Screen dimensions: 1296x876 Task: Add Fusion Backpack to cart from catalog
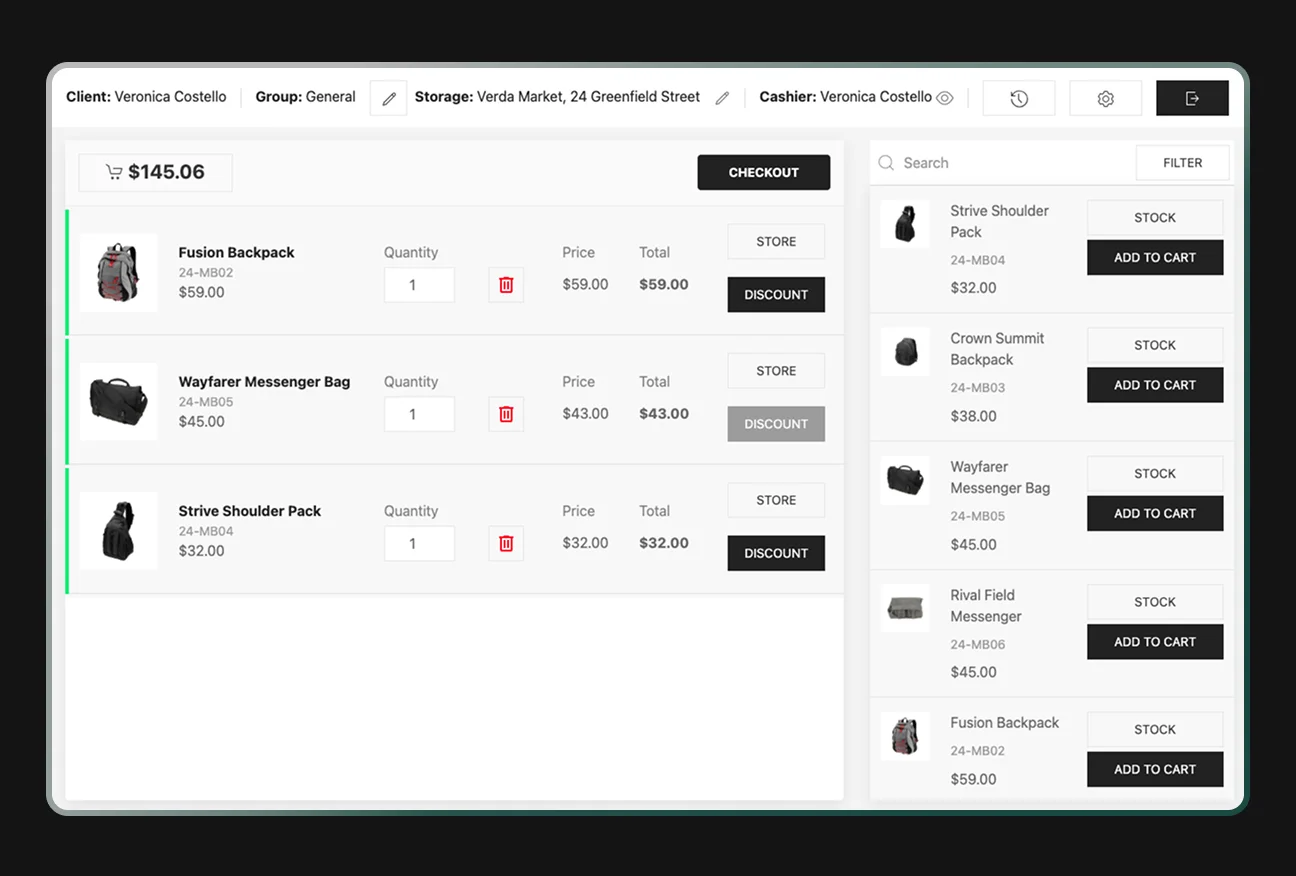click(1155, 769)
